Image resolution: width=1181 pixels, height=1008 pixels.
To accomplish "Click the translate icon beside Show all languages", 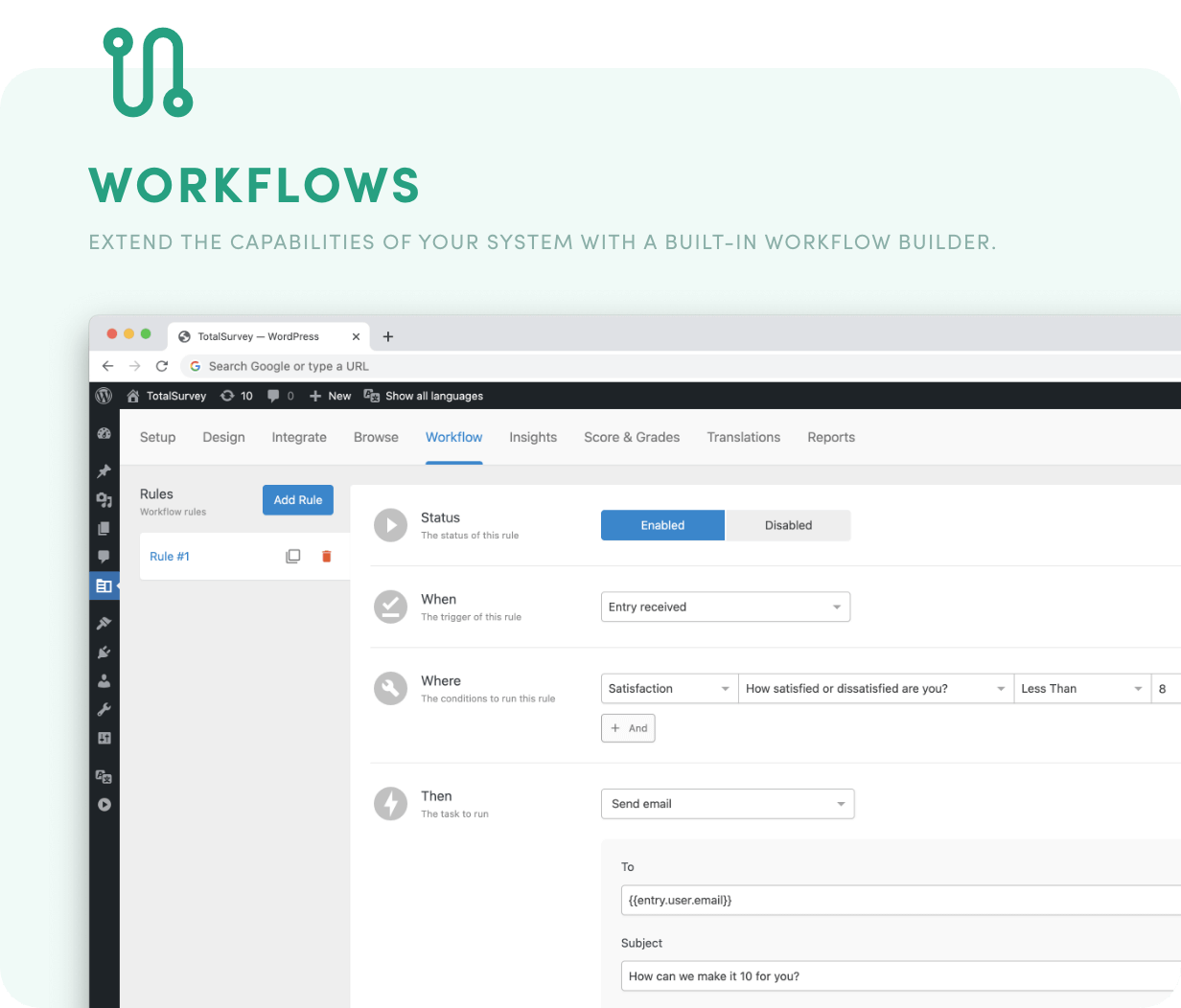I will pyautogui.click(x=372, y=396).
